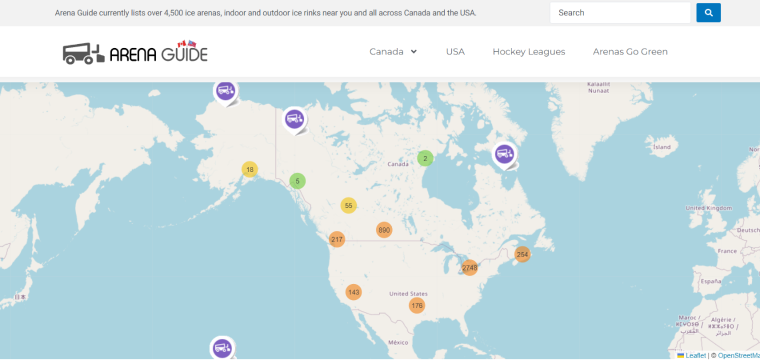The height and width of the screenshot is (360, 760).
Task: Open the Hockey Leagues page
Action: tap(529, 51)
